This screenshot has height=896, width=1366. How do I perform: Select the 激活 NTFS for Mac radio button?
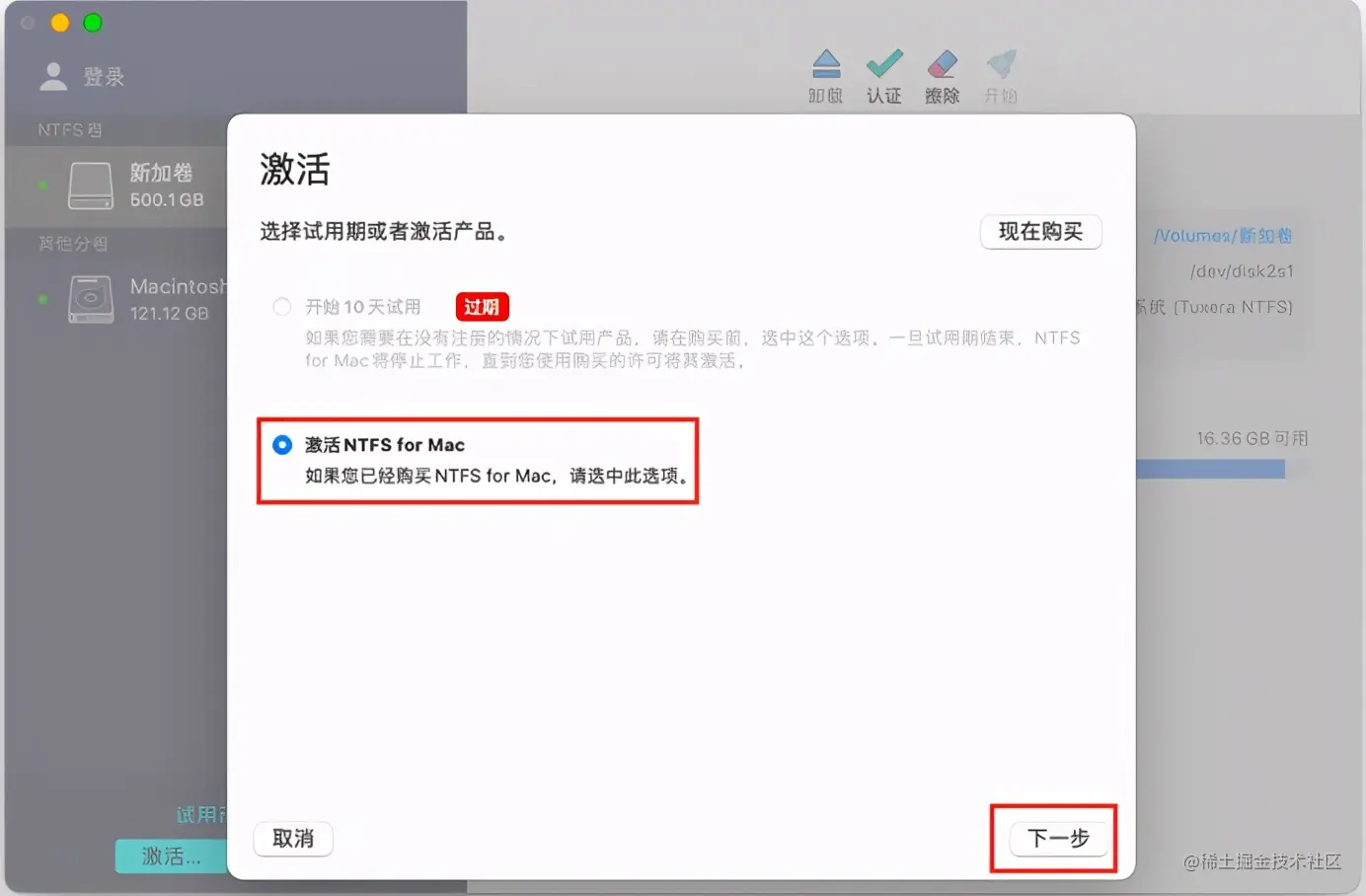click(282, 445)
